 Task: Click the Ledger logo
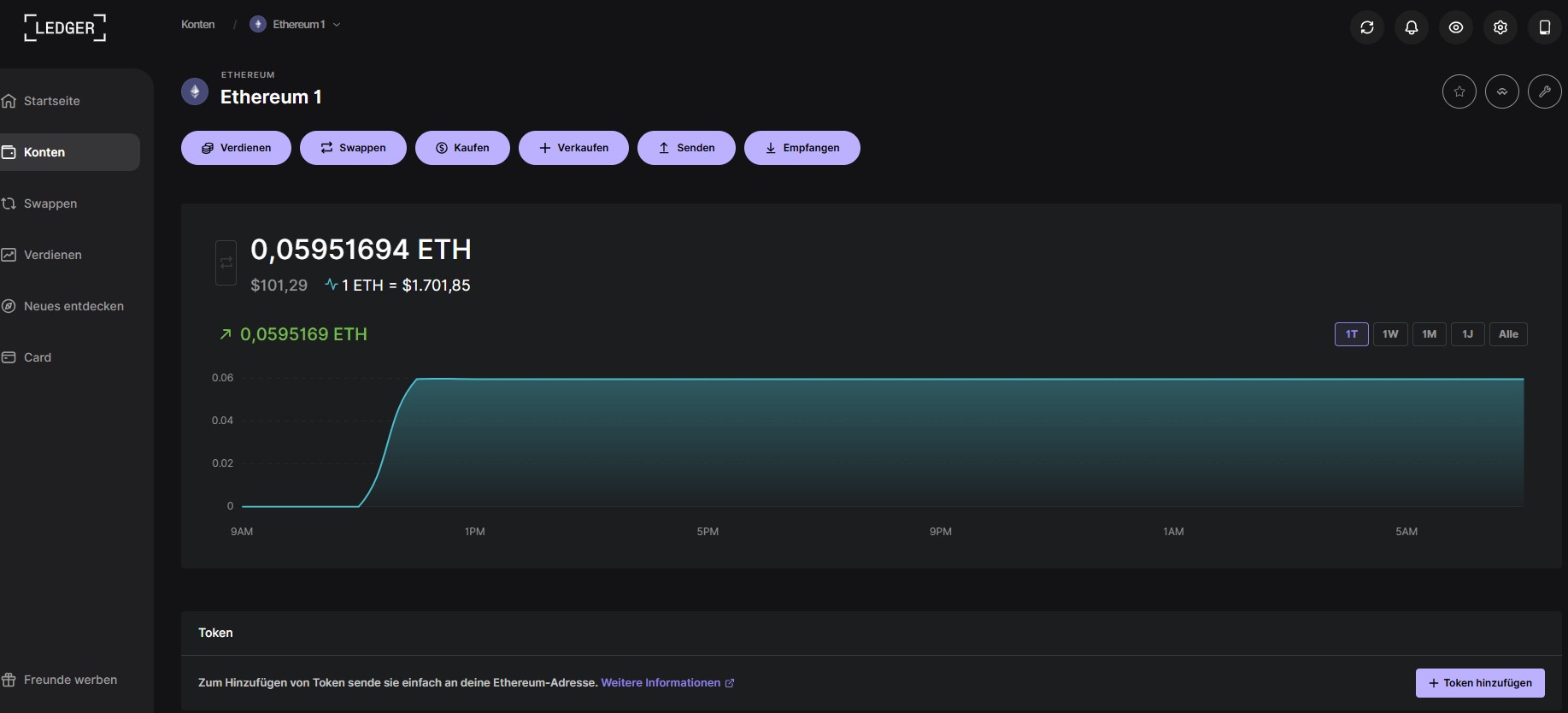65,27
